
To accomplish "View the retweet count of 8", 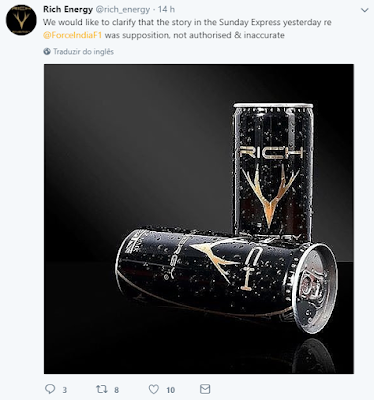I will tap(116, 390).
